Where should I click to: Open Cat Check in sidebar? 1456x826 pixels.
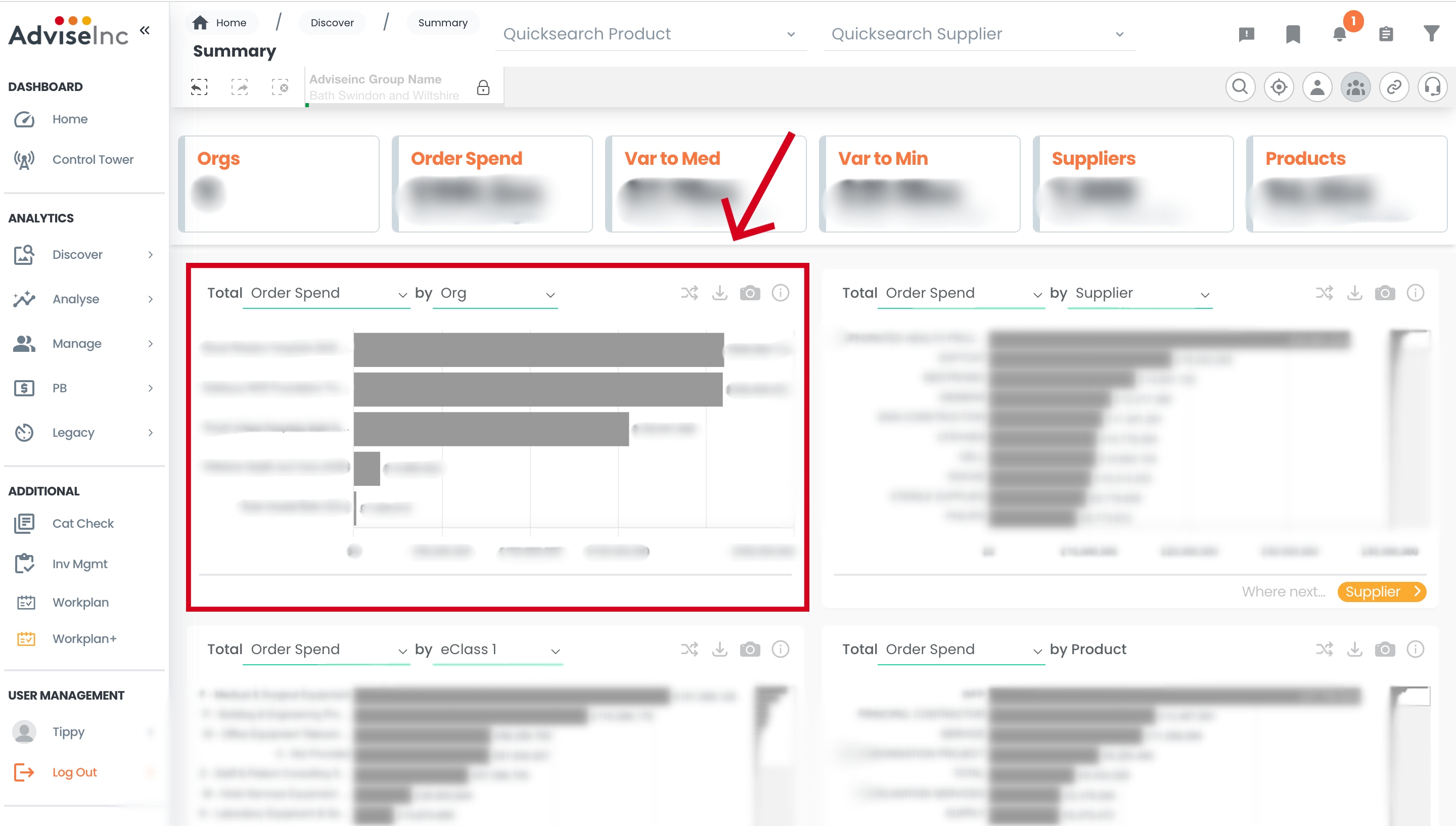(83, 523)
